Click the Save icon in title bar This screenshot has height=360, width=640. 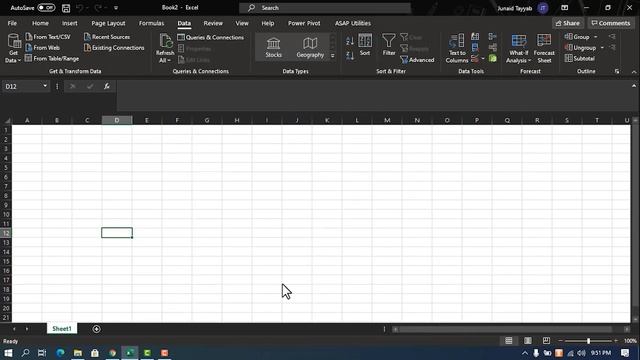click(66, 8)
